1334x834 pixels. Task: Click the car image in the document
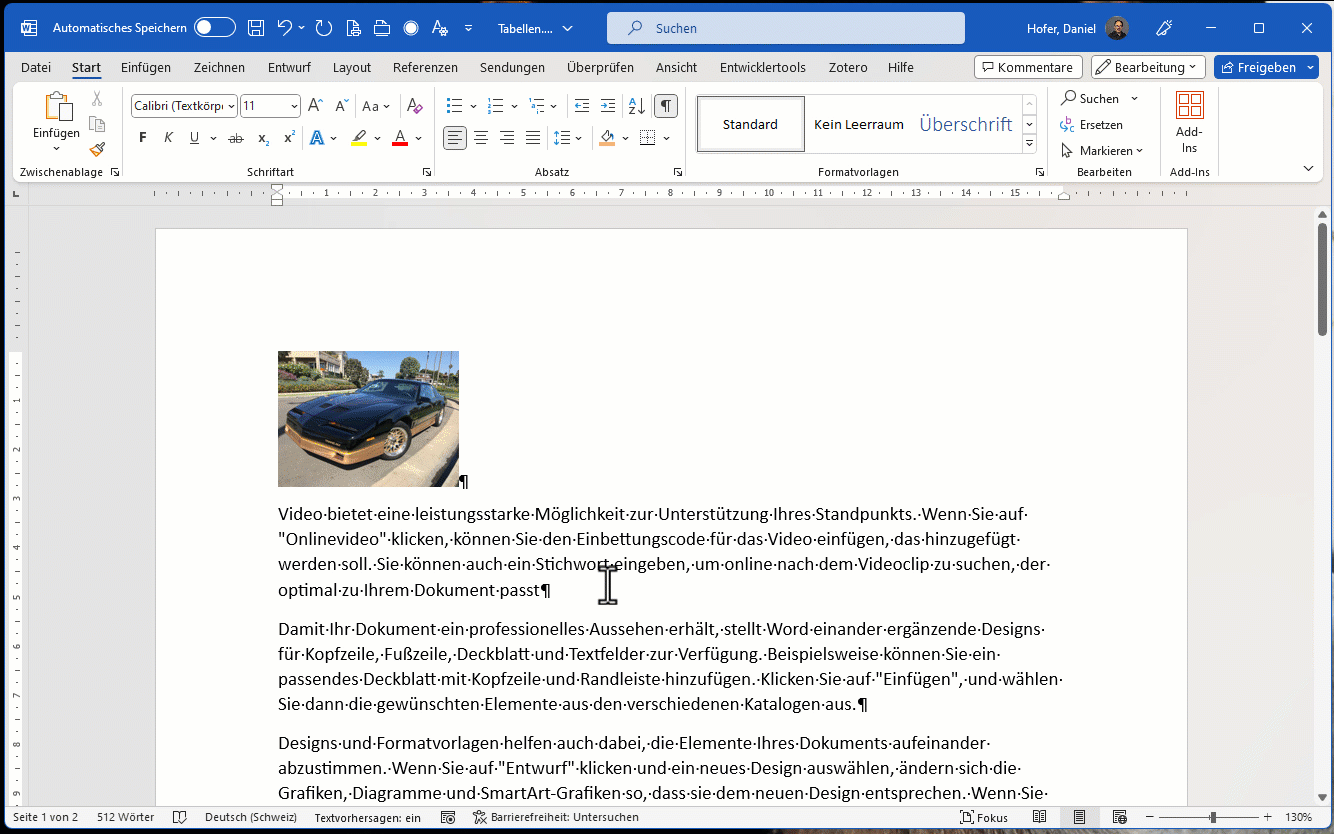point(368,419)
